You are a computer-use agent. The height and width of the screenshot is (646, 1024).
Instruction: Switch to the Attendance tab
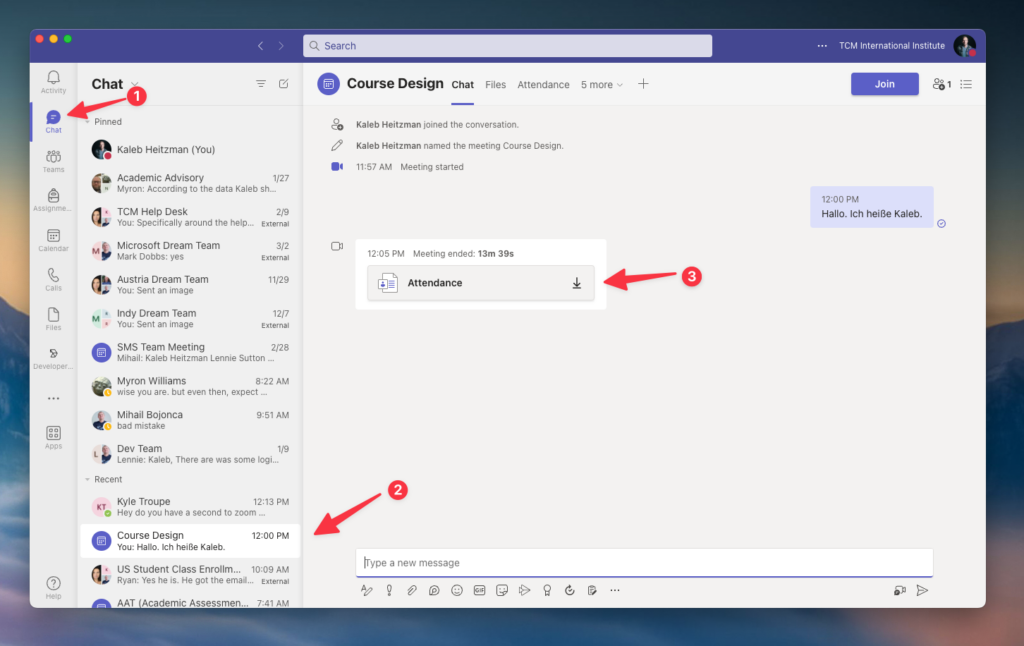point(543,85)
